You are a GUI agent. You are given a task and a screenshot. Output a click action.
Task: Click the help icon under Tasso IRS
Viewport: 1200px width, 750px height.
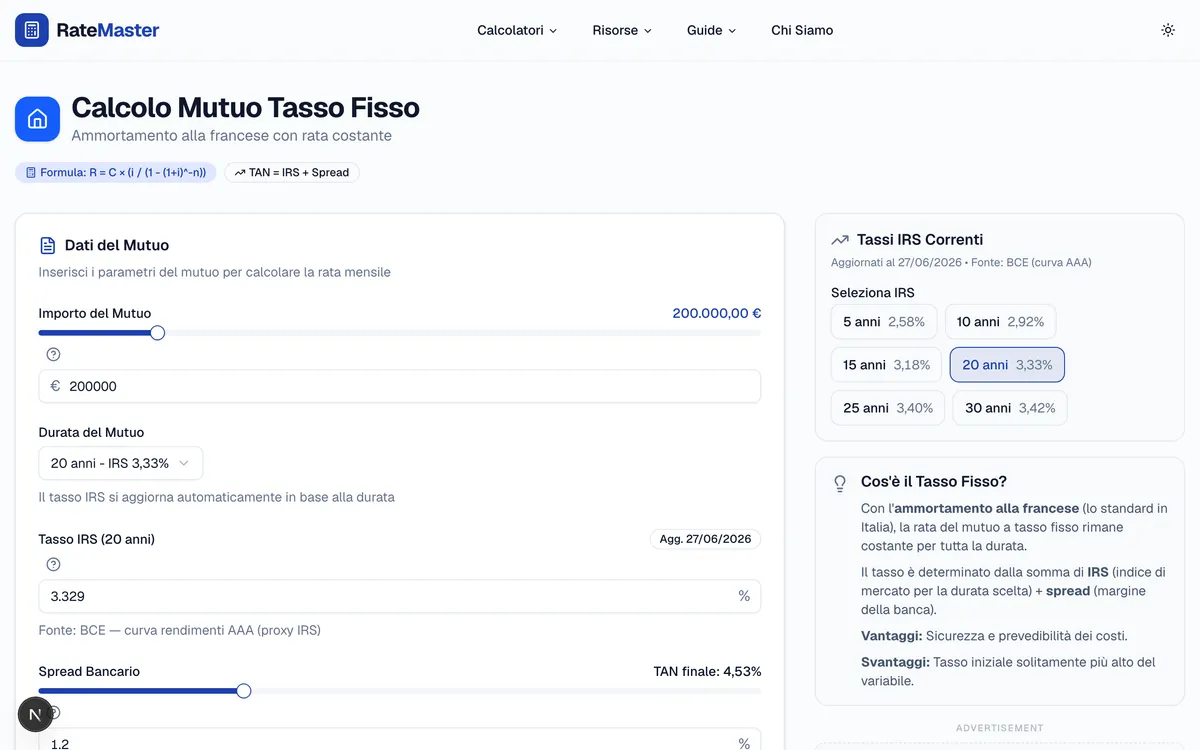(x=54, y=564)
